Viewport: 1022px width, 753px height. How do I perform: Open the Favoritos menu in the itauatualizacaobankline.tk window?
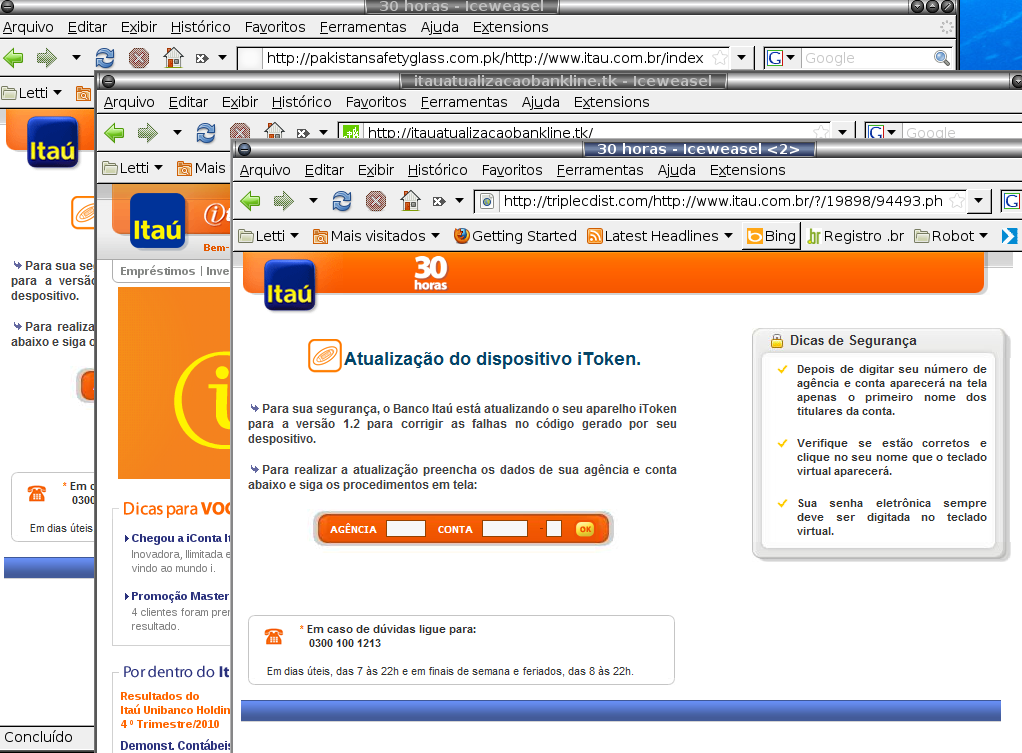[x=376, y=102]
